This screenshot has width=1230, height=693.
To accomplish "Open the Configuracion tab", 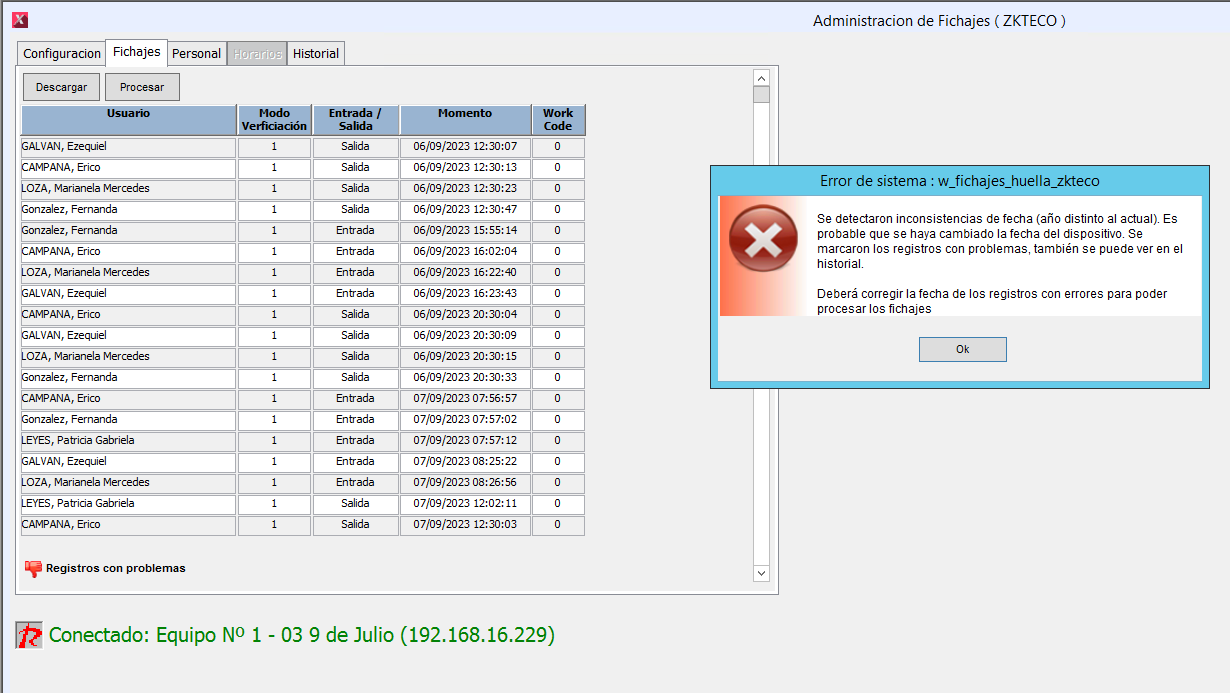I will tap(62, 54).
